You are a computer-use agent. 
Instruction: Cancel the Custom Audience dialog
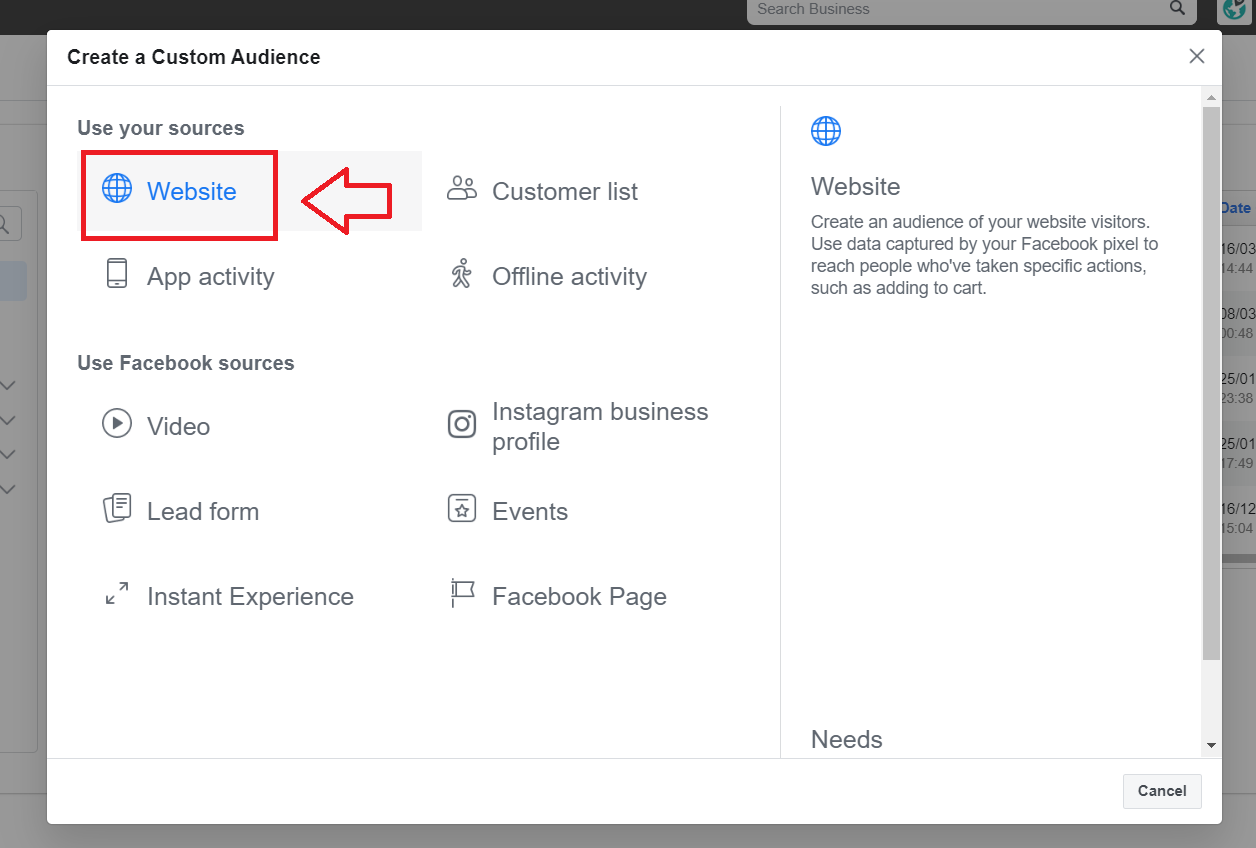[x=1162, y=791]
